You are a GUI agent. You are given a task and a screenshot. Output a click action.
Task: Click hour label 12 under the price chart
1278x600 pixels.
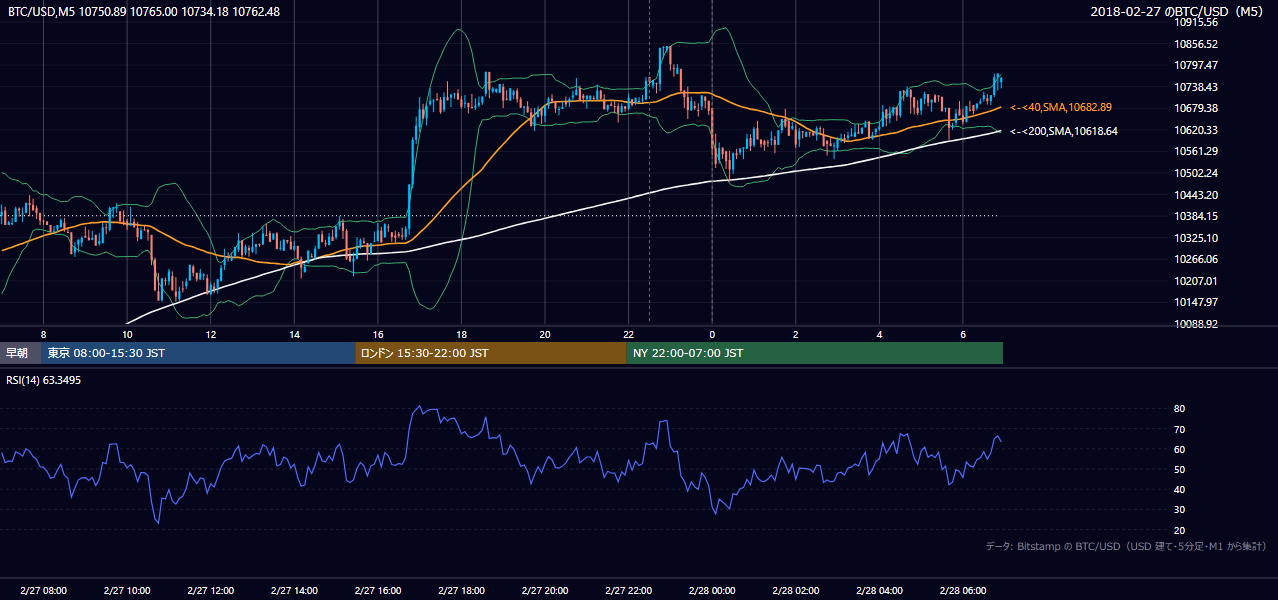click(210, 334)
